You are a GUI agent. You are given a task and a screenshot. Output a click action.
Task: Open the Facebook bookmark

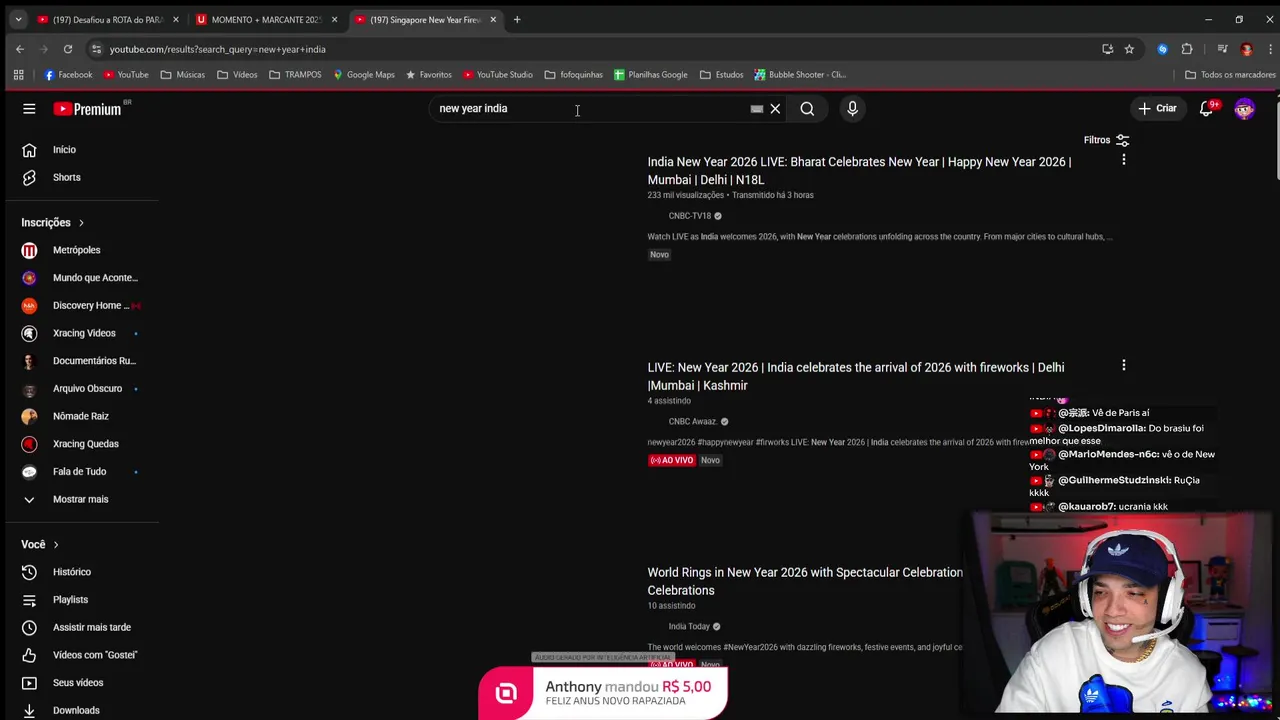[x=68, y=75]
